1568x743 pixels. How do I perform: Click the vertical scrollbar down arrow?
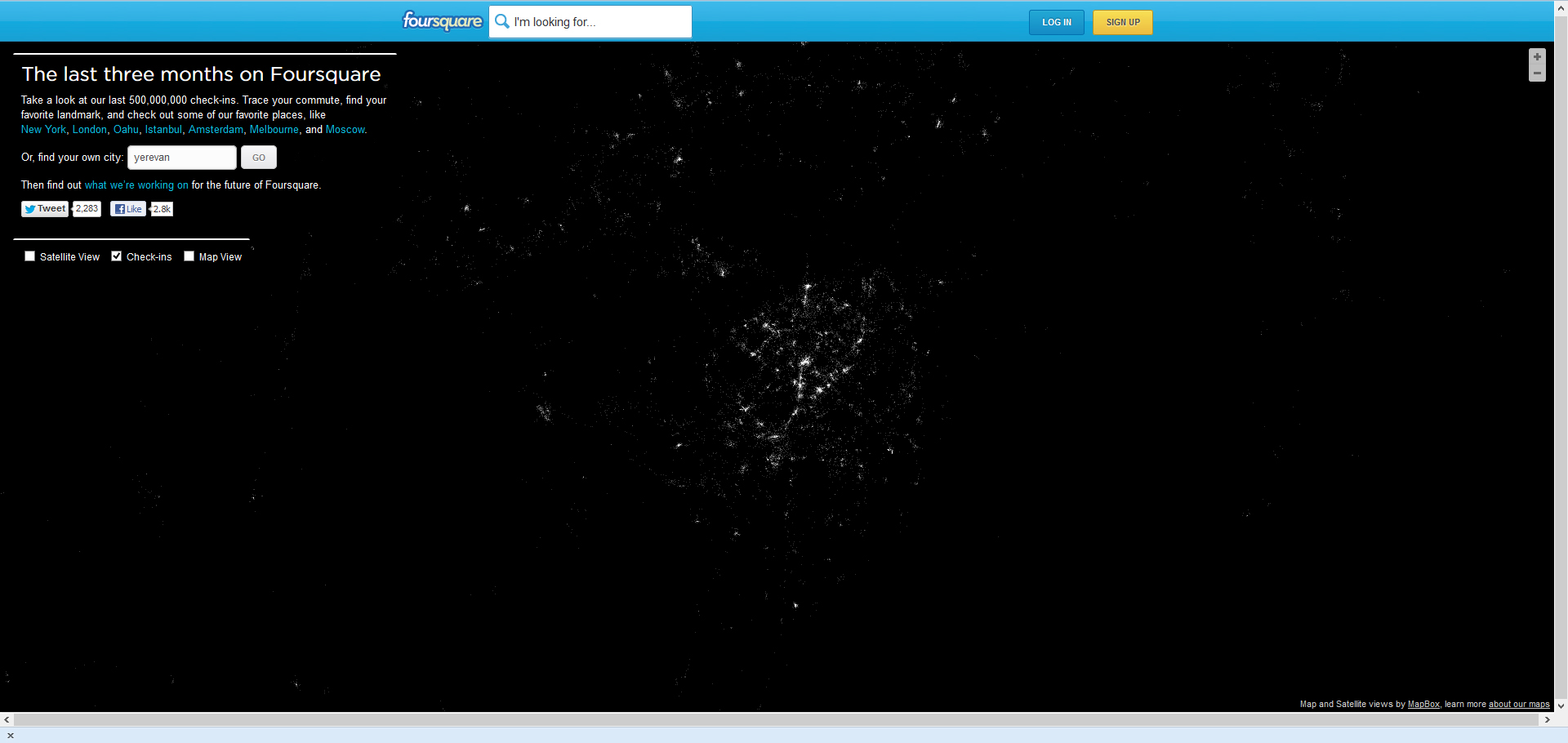1561,705
